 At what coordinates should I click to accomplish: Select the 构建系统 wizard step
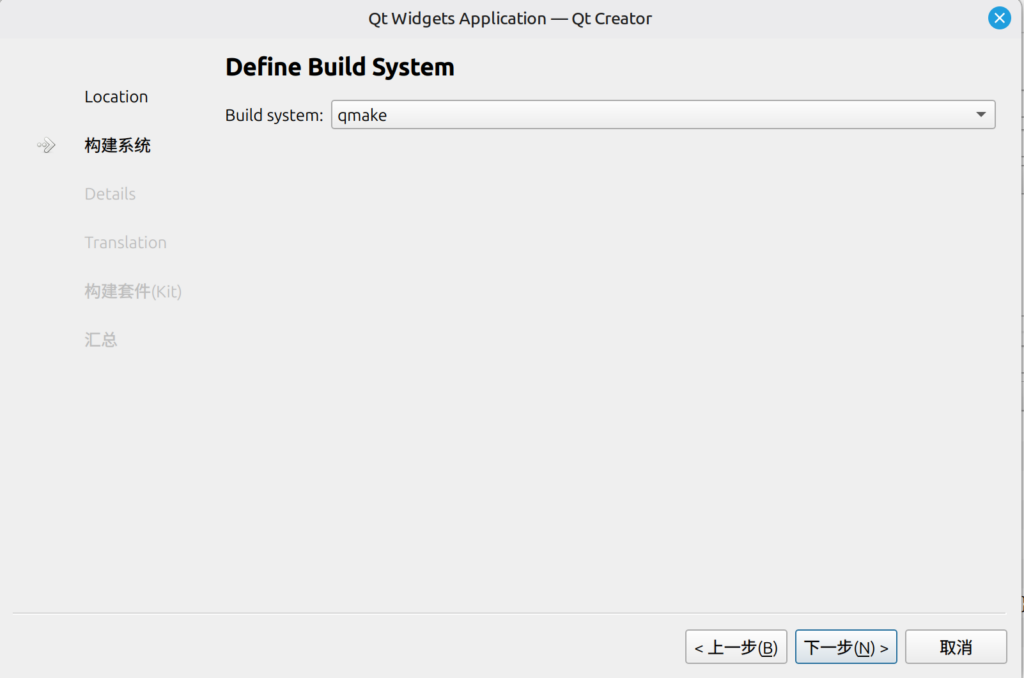[118, 145]
